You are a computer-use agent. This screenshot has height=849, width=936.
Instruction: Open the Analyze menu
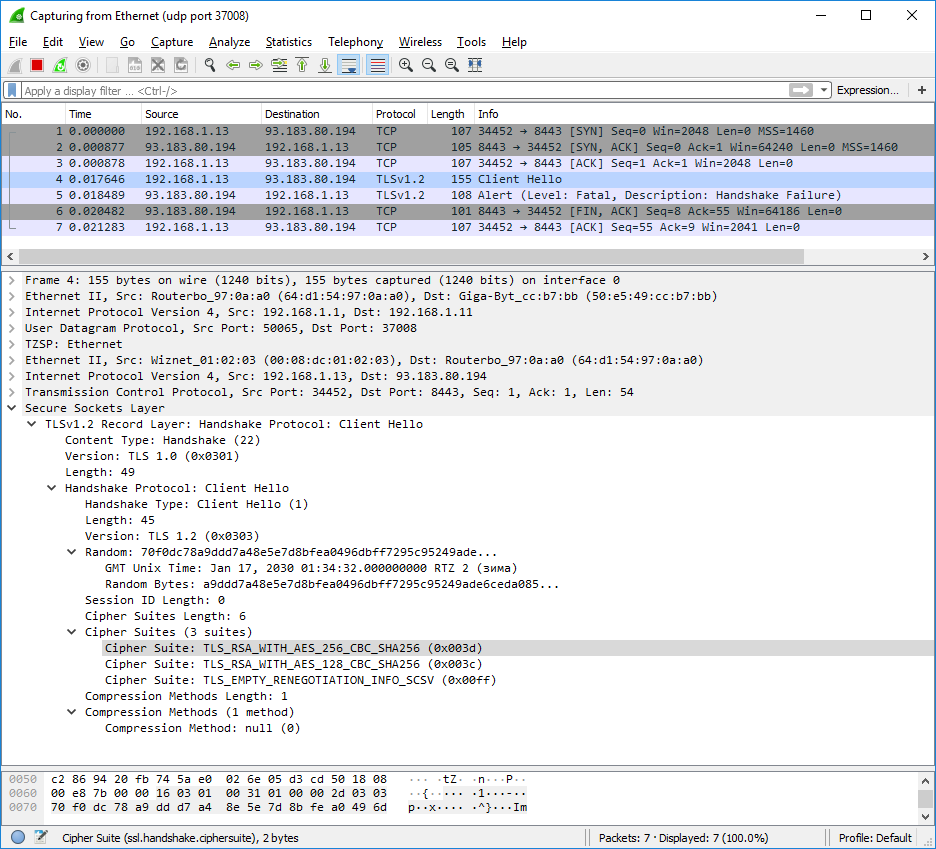pos(229,42)
